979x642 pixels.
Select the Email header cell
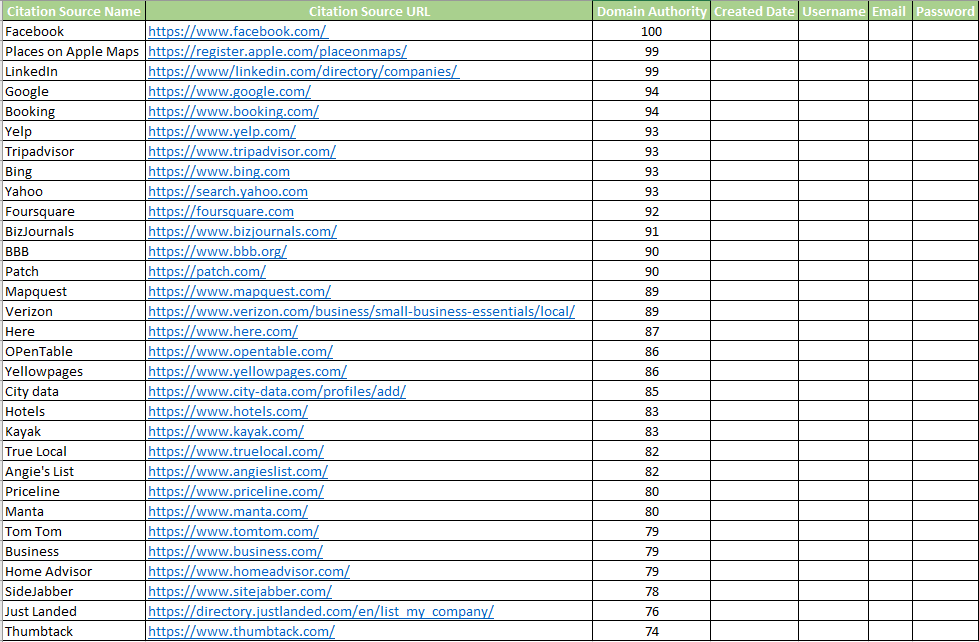click(x=890, y=11)
